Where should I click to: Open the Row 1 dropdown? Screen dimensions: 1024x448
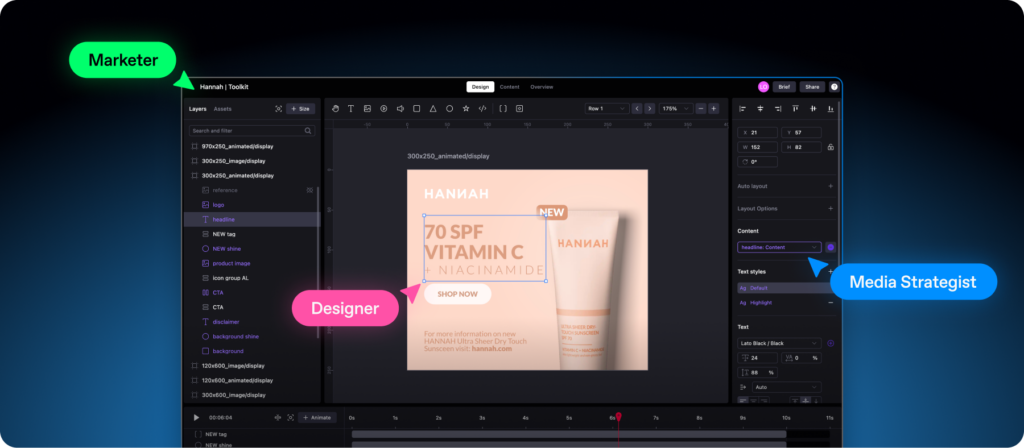pos(607,108)
